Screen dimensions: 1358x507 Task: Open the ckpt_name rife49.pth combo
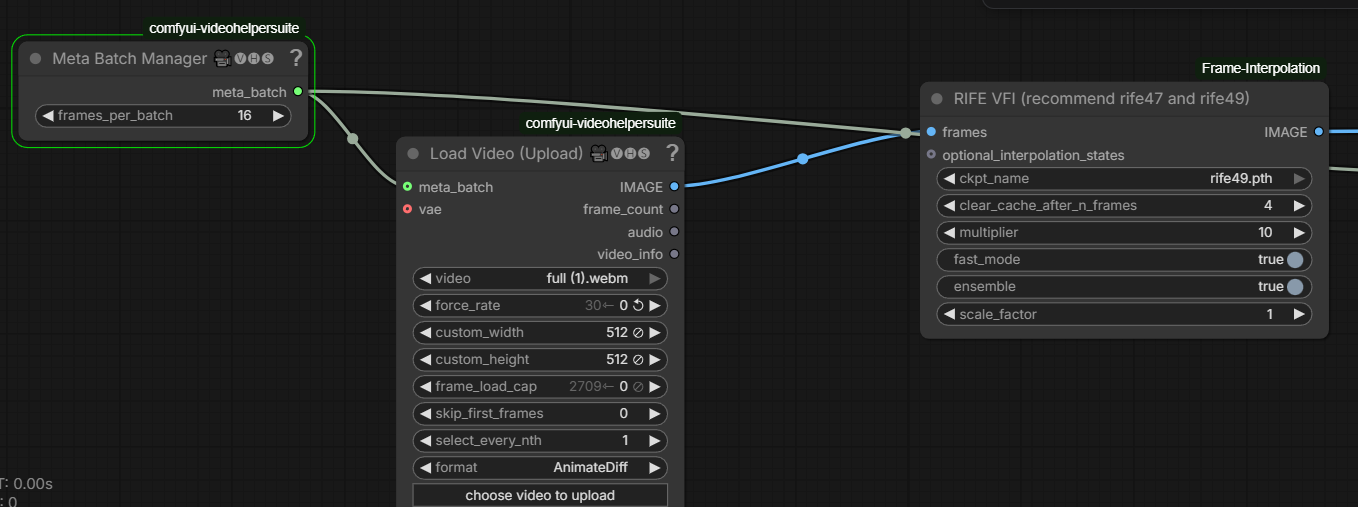pyautogui.click(x=1124, y=179)
